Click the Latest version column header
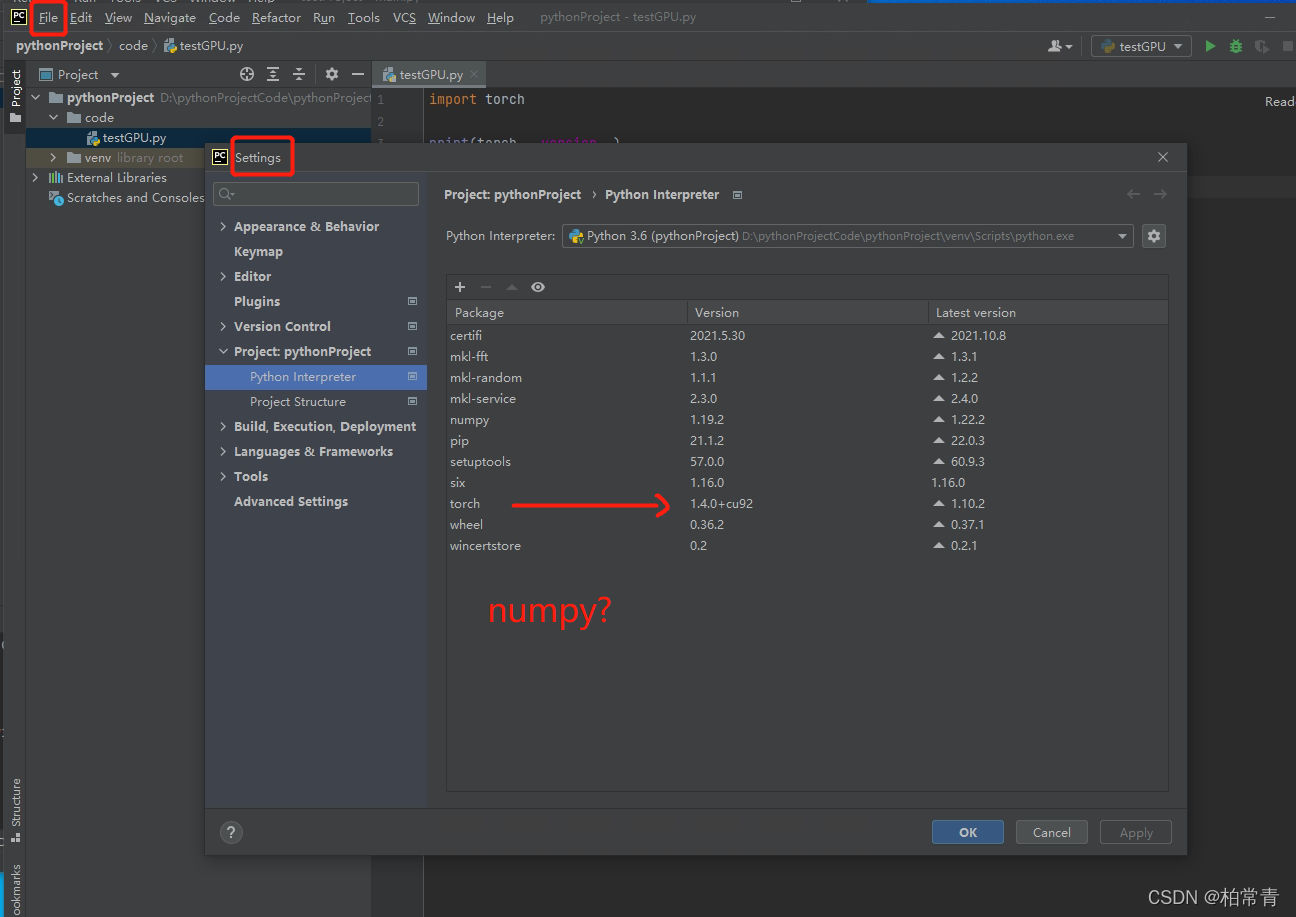 1048,313
